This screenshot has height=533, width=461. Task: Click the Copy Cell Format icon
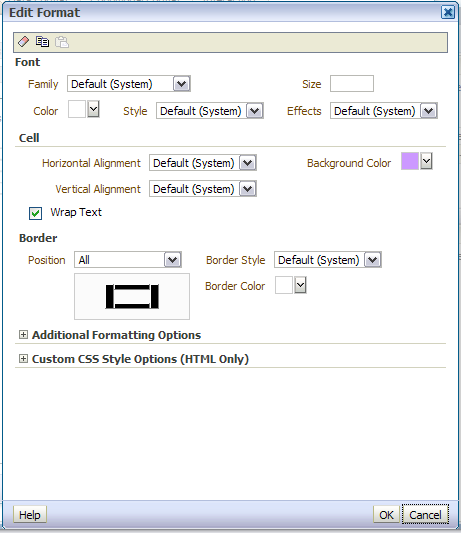42,42
